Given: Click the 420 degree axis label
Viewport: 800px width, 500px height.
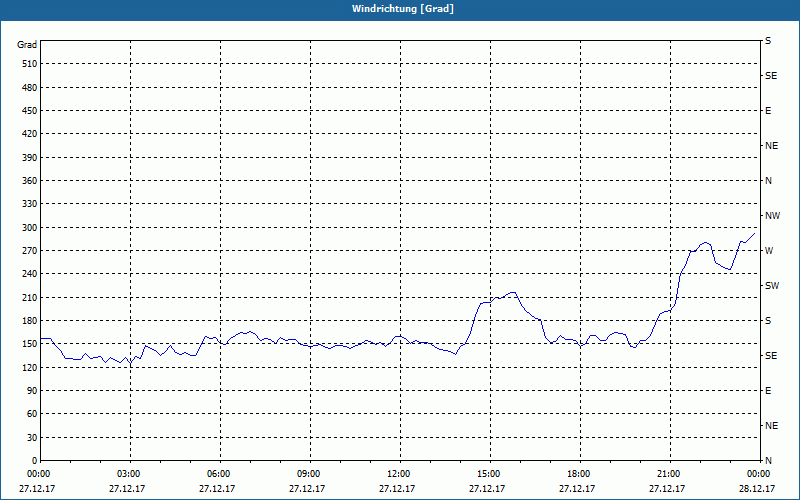Looking at the screenshot, I should tap(30, 134).
